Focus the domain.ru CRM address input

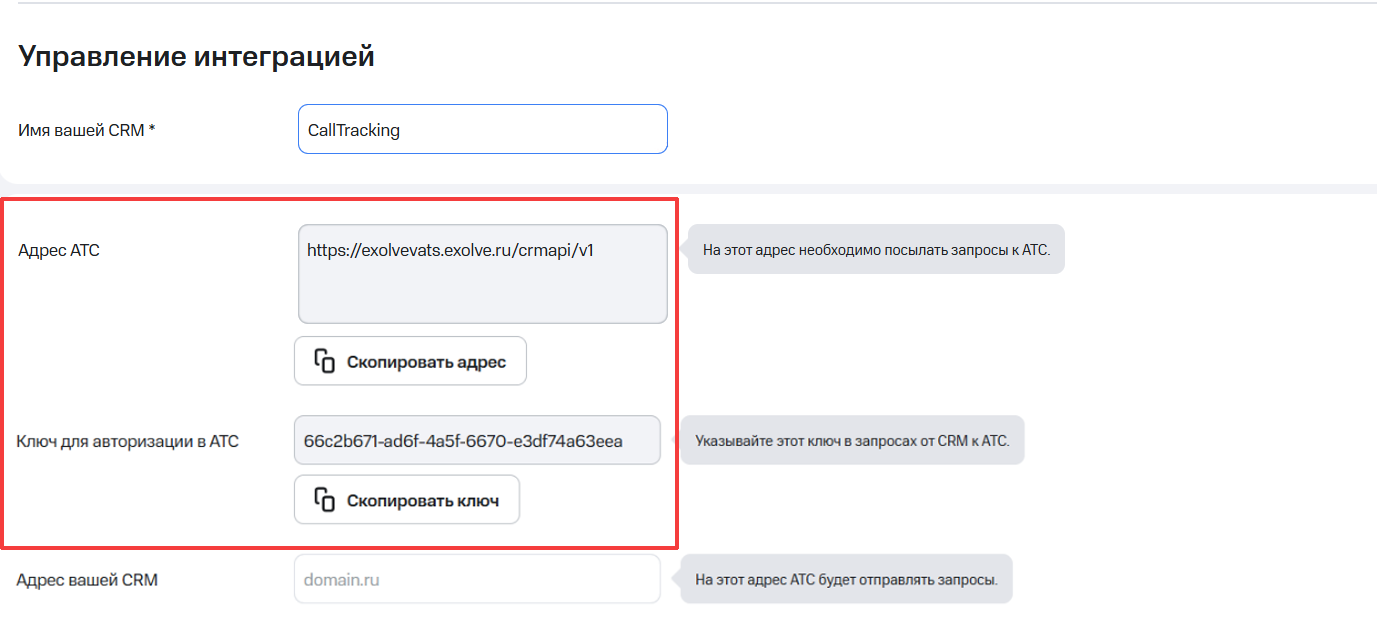coord(477,580)
